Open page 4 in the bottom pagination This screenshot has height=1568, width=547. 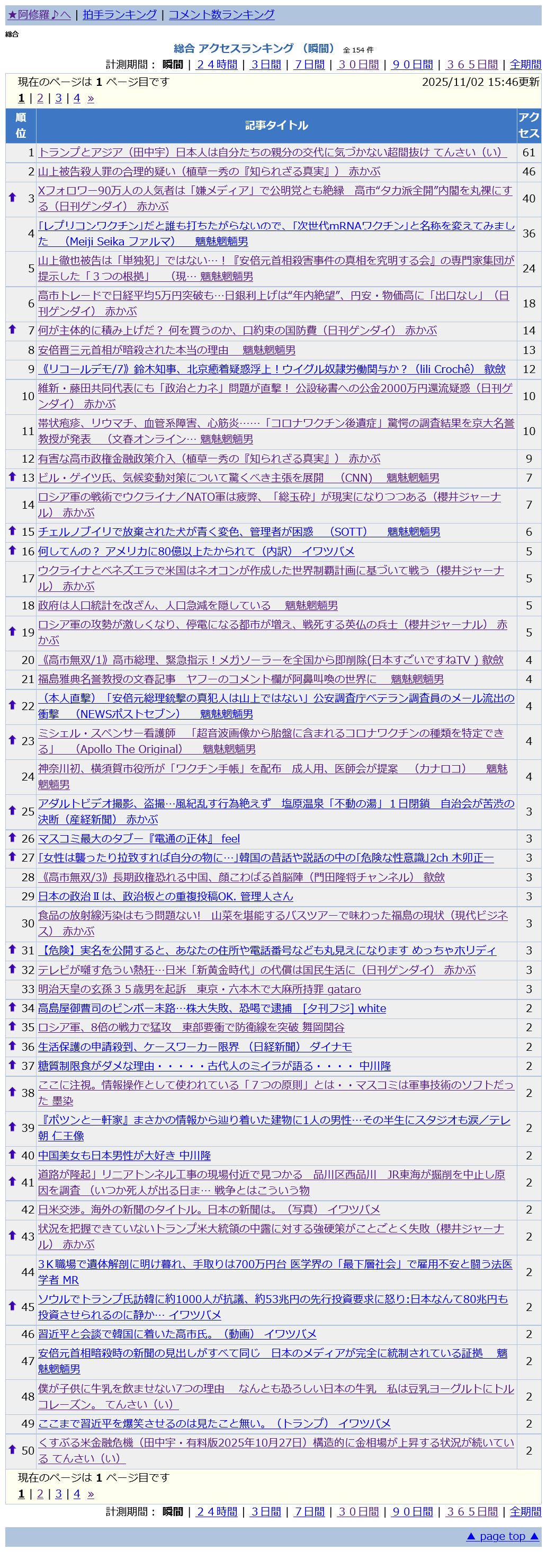tap(77, 1494)
